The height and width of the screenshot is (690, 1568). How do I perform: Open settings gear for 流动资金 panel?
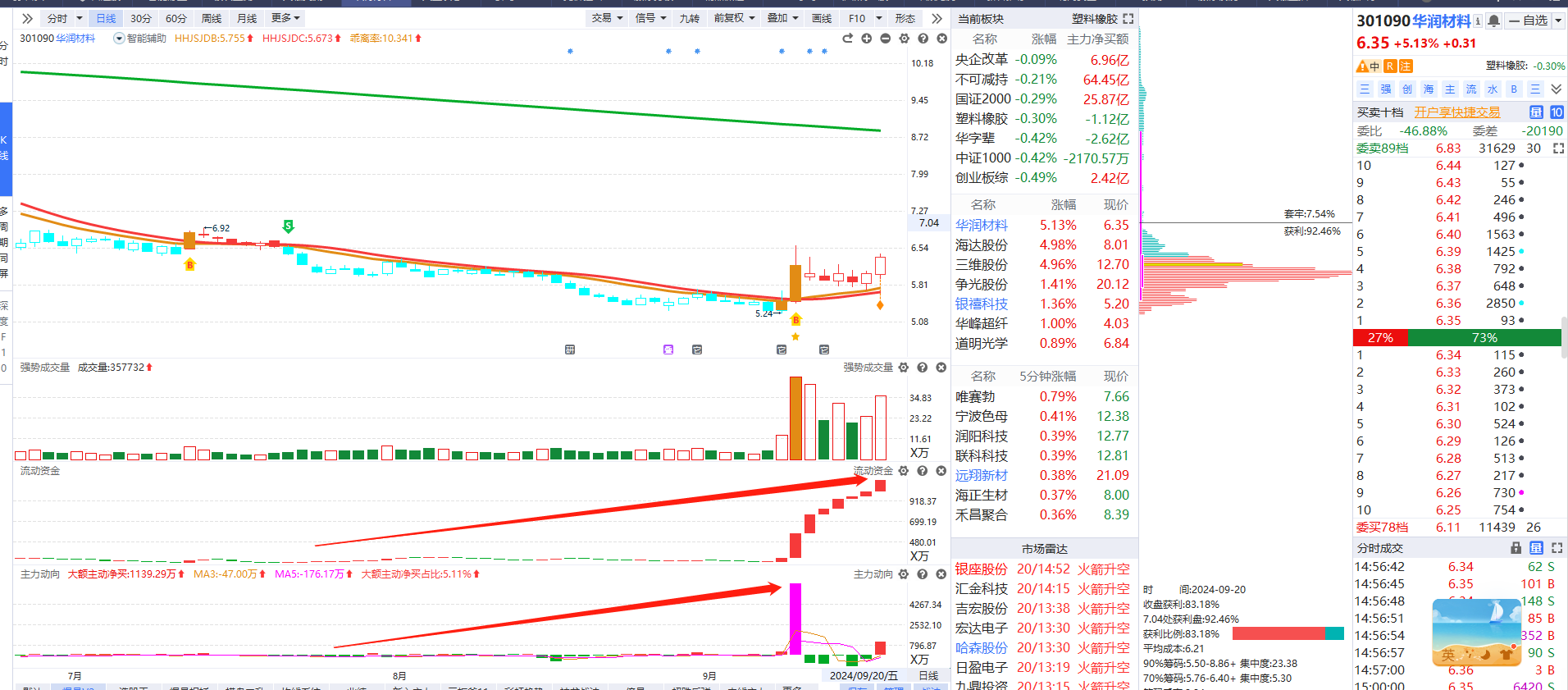[904, 471]
